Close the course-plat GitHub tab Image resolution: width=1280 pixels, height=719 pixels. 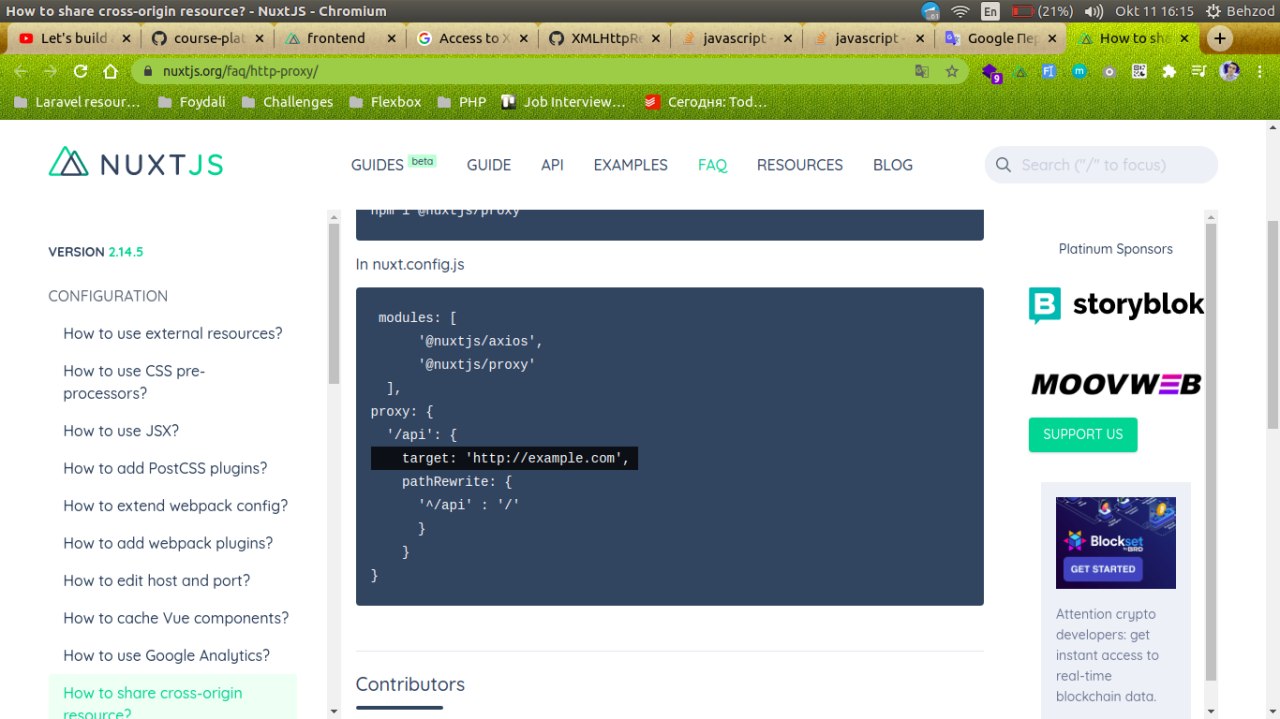click(259, 39)
